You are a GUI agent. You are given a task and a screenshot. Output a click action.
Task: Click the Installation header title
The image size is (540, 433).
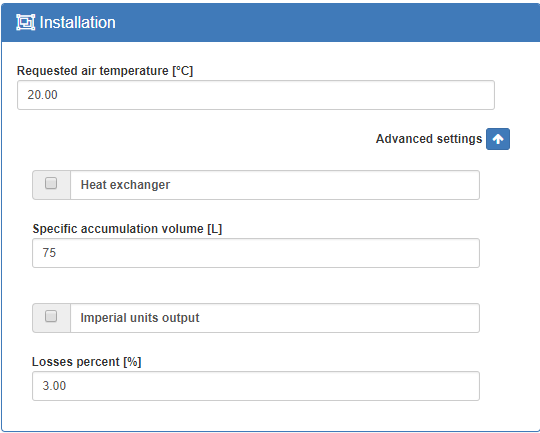(x=77, y=23)
